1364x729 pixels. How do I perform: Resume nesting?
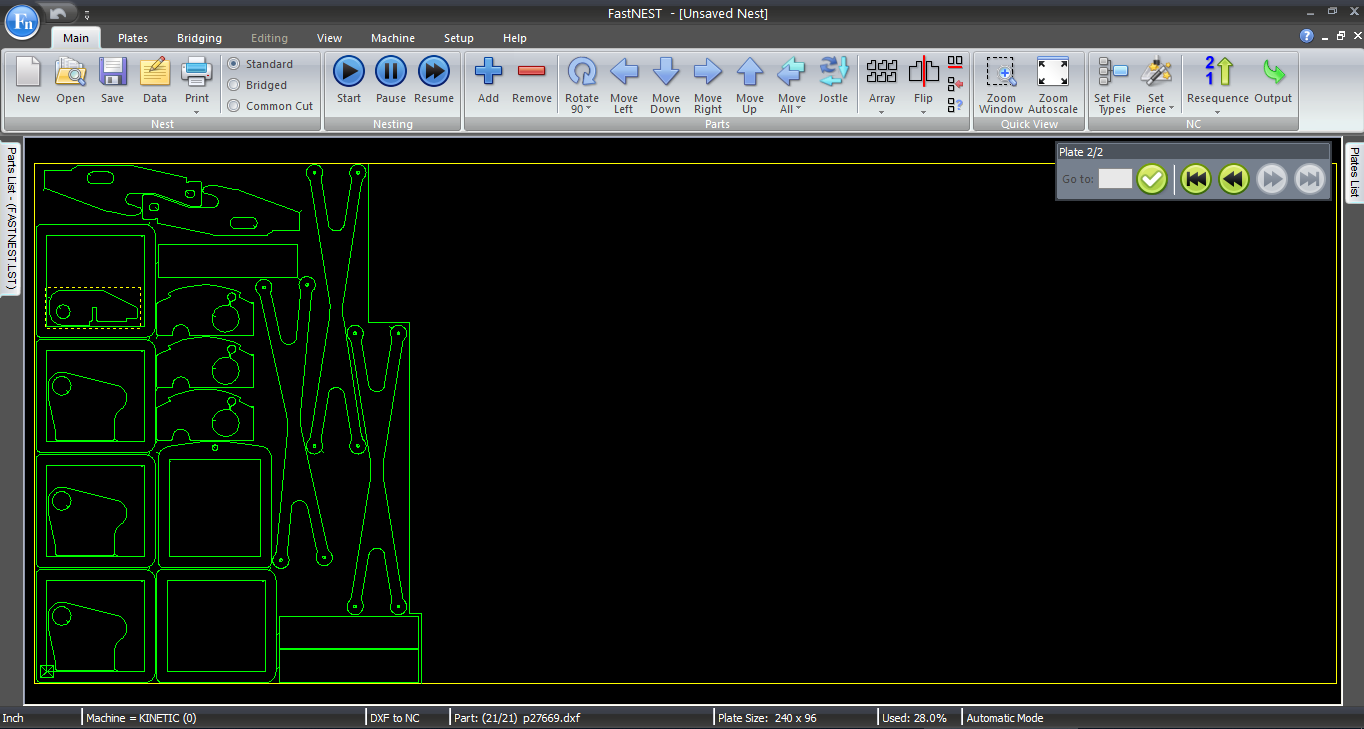click(433, 80)
